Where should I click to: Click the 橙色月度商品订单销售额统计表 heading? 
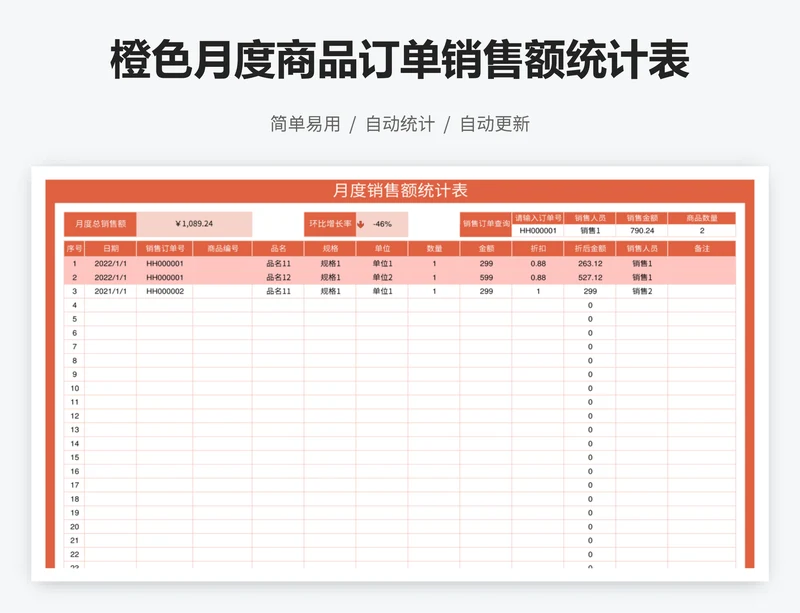pyautogui.click(x=400, y=60)
